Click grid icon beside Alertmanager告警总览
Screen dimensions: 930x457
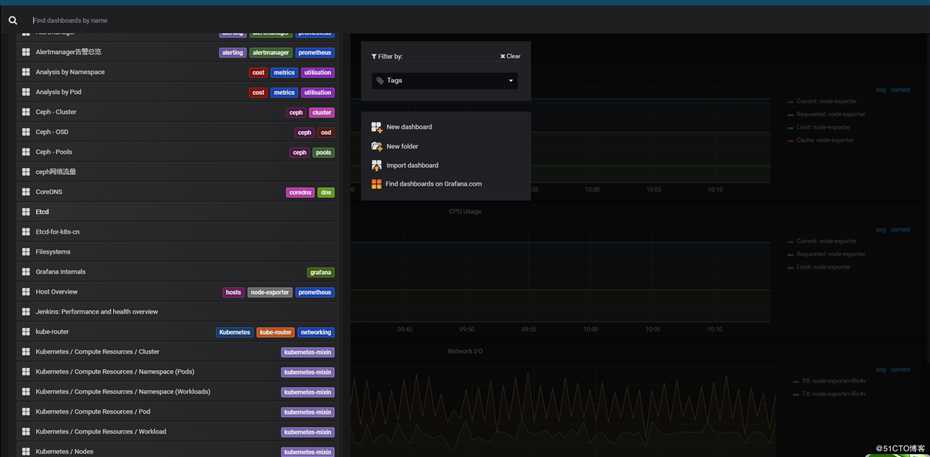(x=26, y=52)
